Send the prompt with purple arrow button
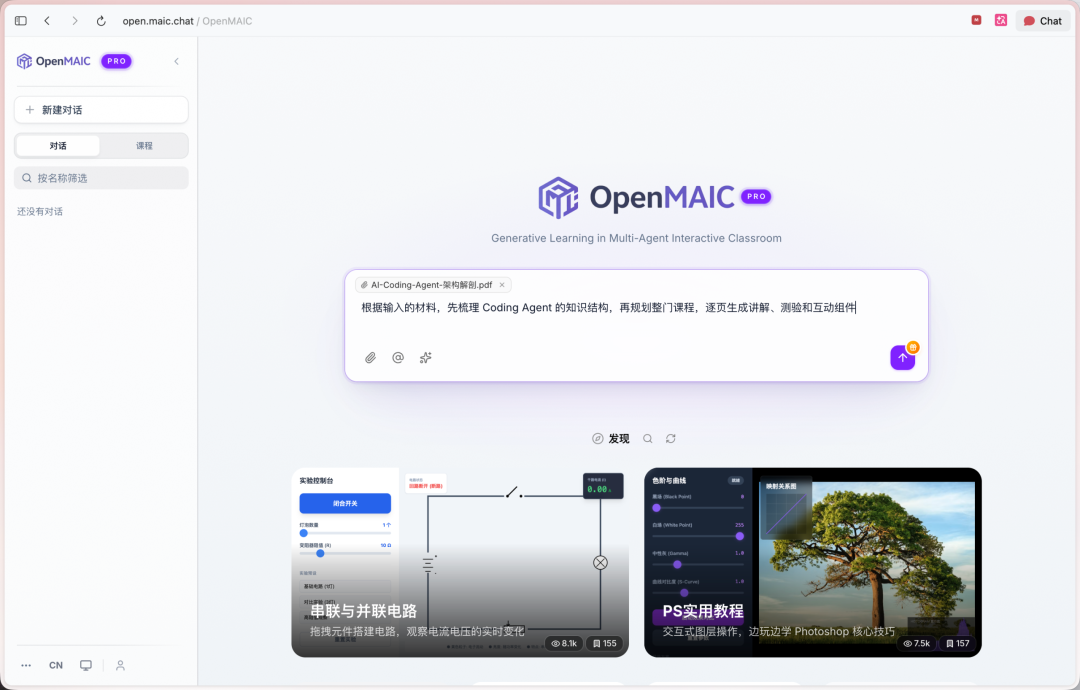This screenshot has width=1080, height=690. tap(902, 357)
